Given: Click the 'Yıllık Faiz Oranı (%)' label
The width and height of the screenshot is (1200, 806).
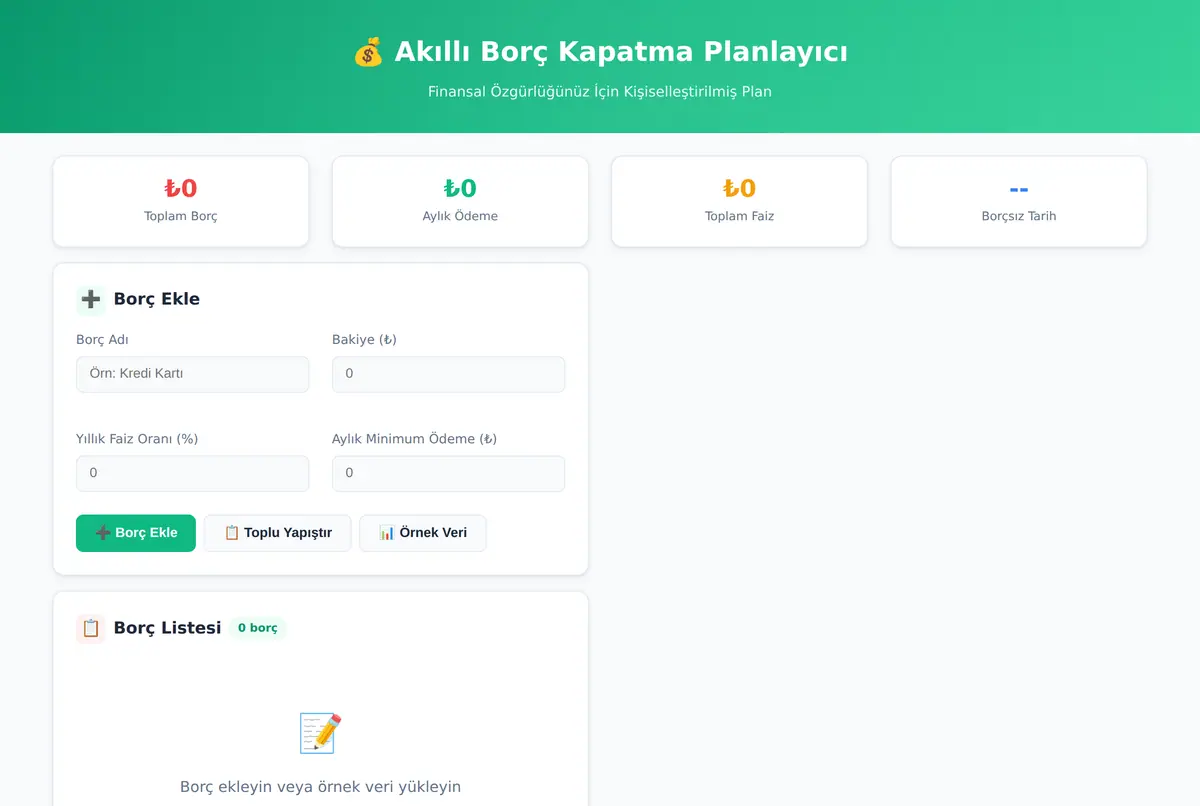Looking at the screenshot, I should [x=137, y=439].
